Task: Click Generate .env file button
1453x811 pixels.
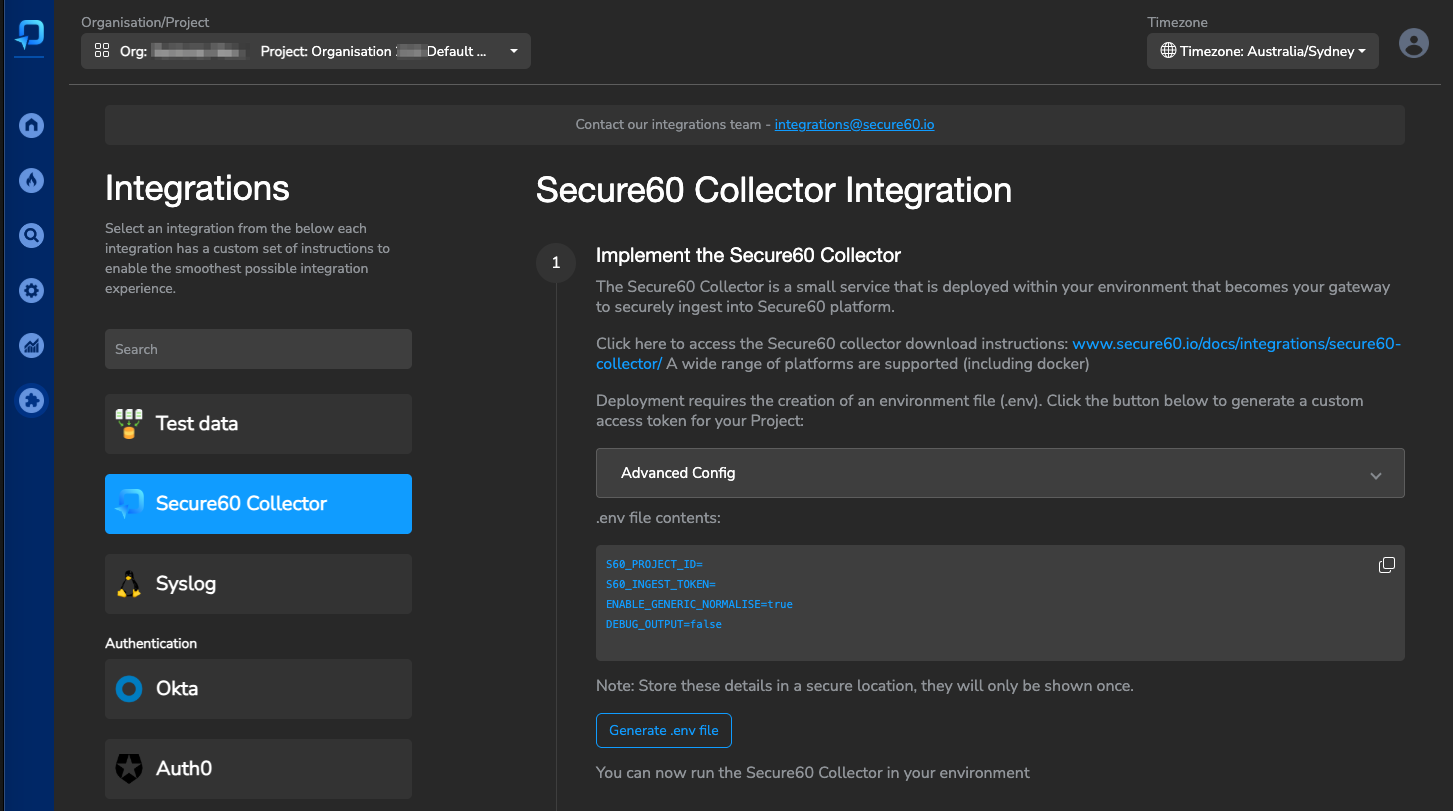Action: pos(663,730)
